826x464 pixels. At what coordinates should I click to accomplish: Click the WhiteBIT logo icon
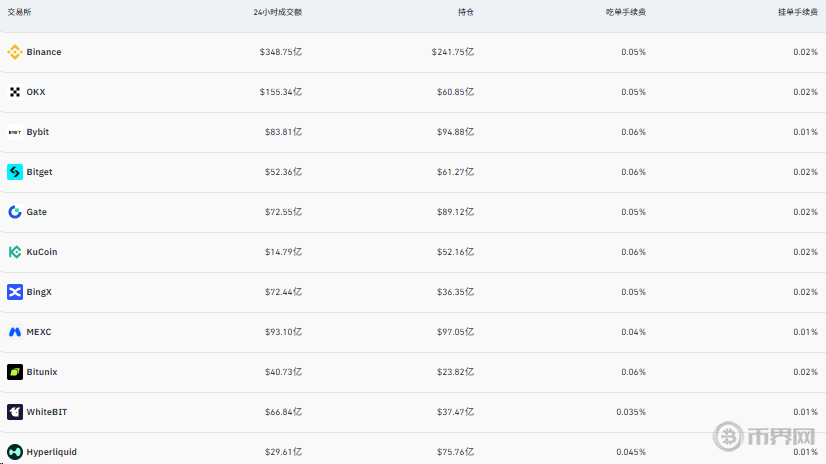coord(15,412)
